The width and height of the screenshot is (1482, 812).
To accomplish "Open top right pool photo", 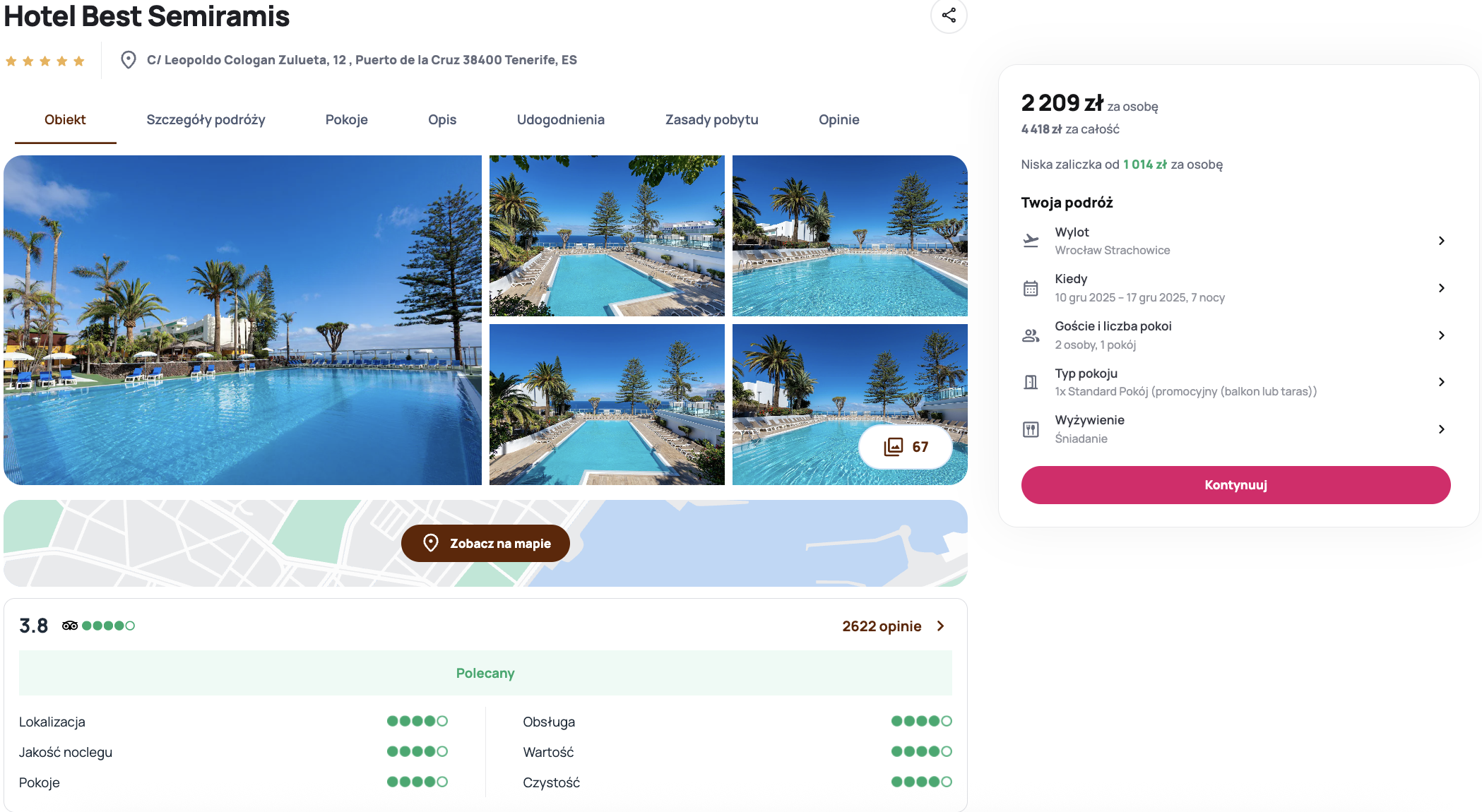I will [x=850, y=236].
